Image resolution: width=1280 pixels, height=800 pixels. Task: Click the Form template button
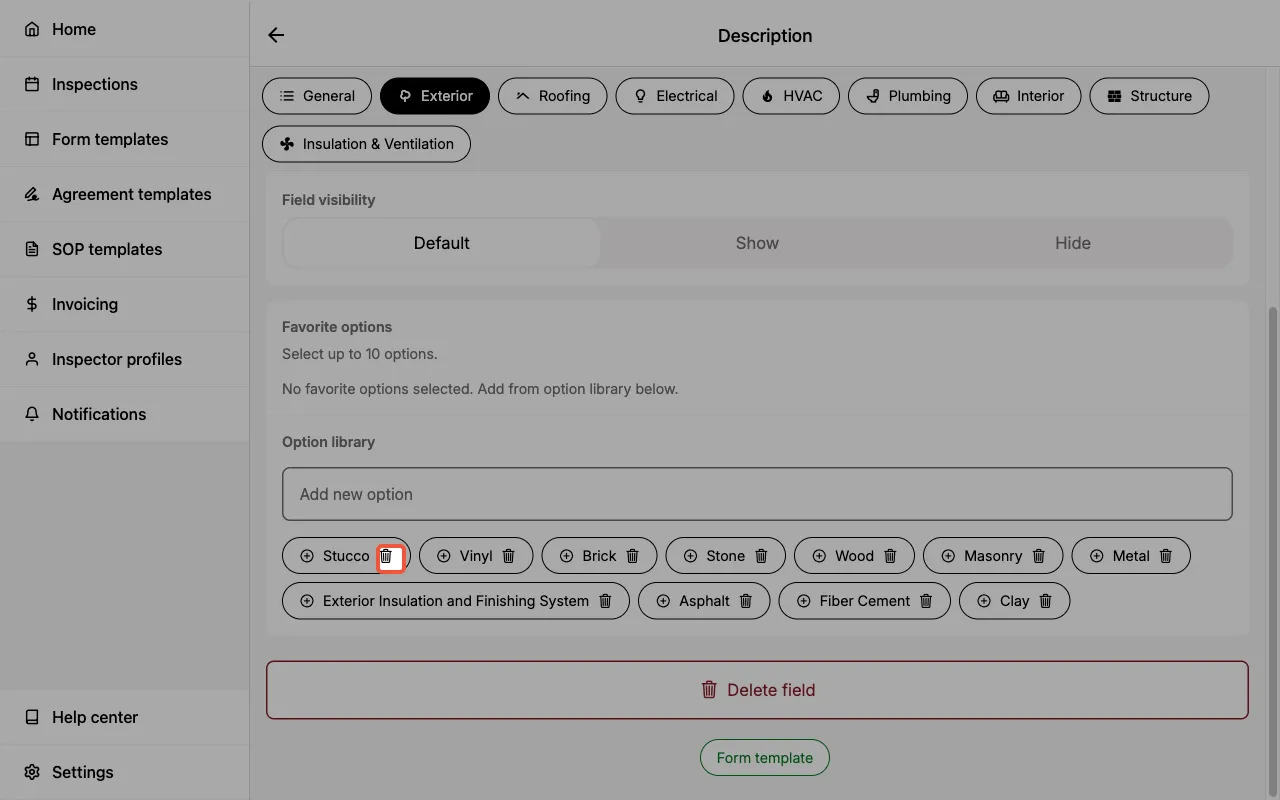764,757
